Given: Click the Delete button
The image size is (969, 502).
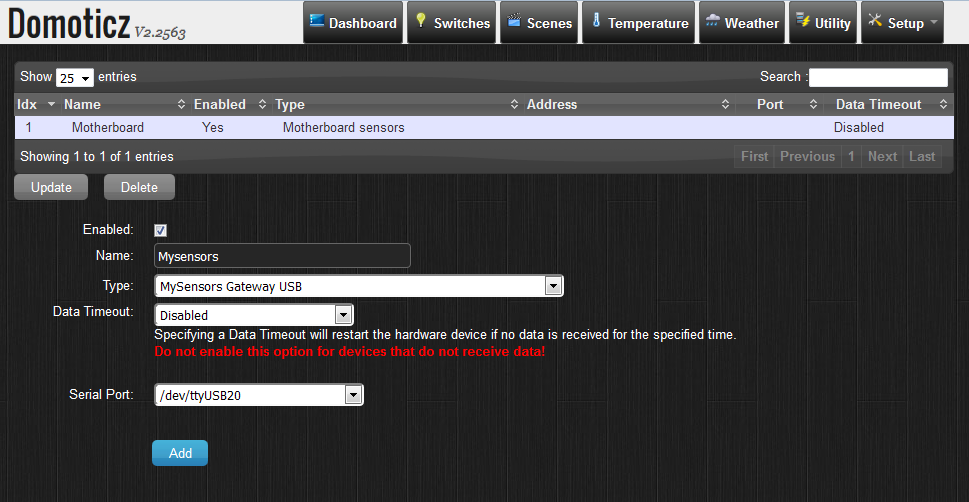Looking at the screenshot, I should [x=139, y=187].
